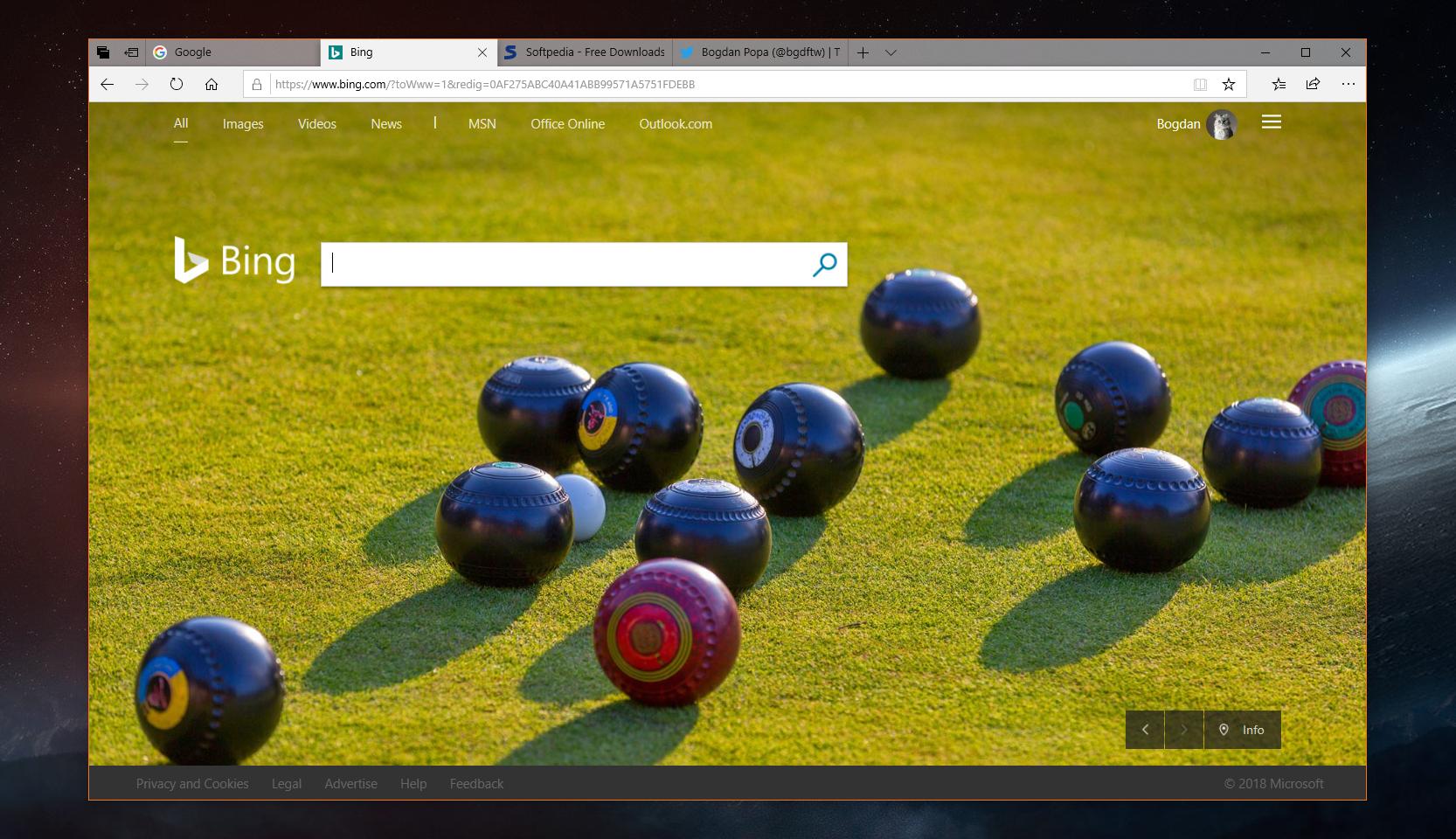The height and width of the screenshot is (839, 1456).
Task: Open Images search category
Action: (243, 124)
